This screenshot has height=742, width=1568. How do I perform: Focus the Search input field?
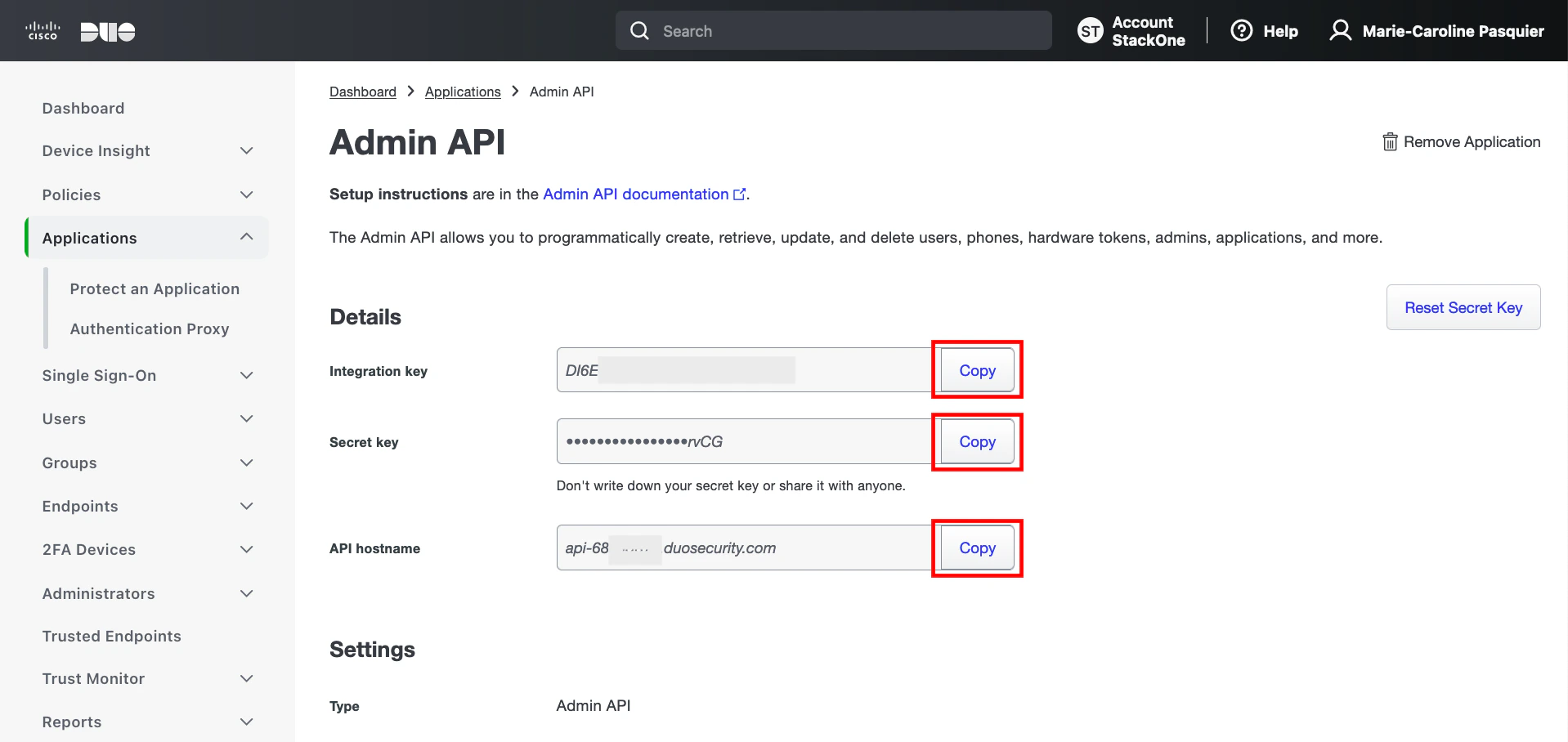tap(834, 31)
